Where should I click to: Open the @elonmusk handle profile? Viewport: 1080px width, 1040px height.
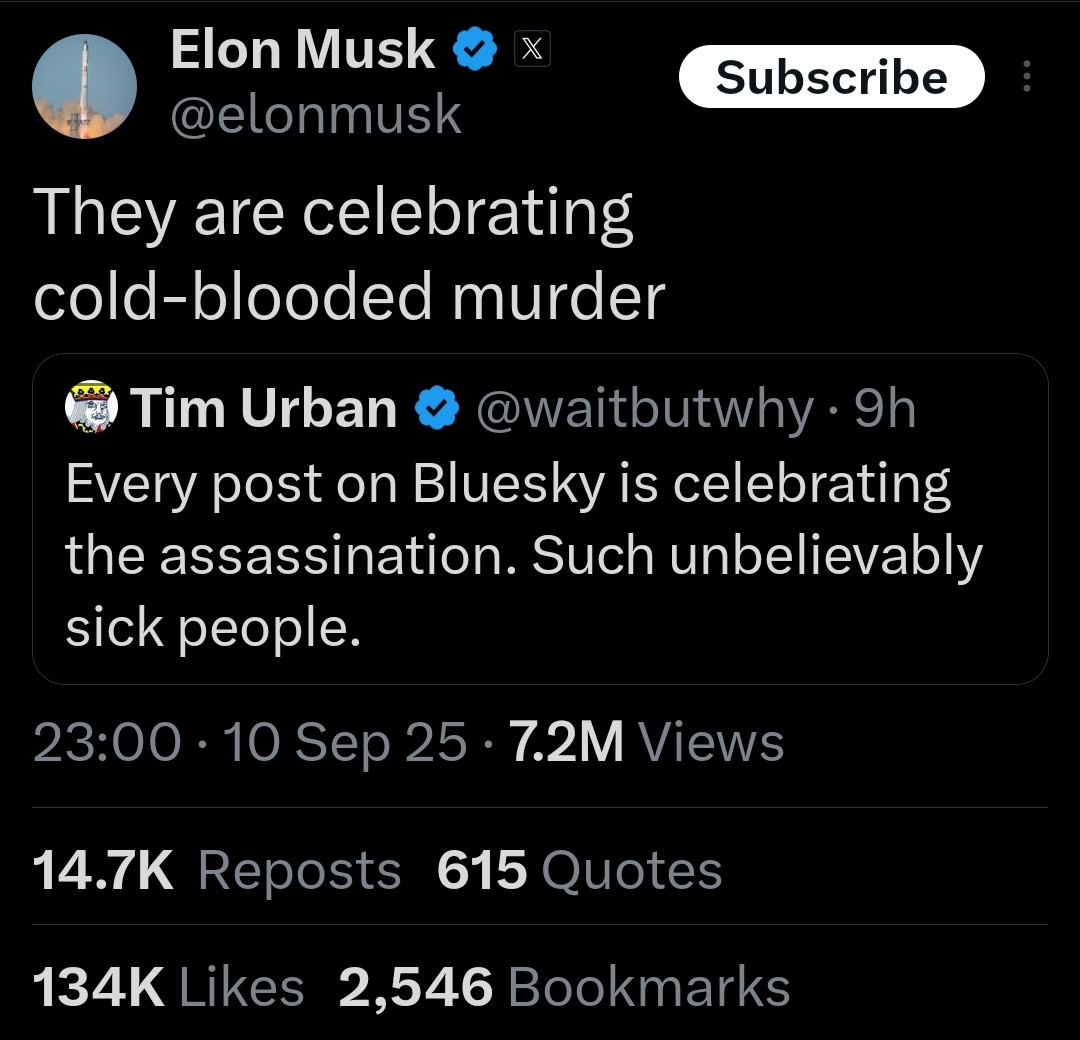coord(316,115)
